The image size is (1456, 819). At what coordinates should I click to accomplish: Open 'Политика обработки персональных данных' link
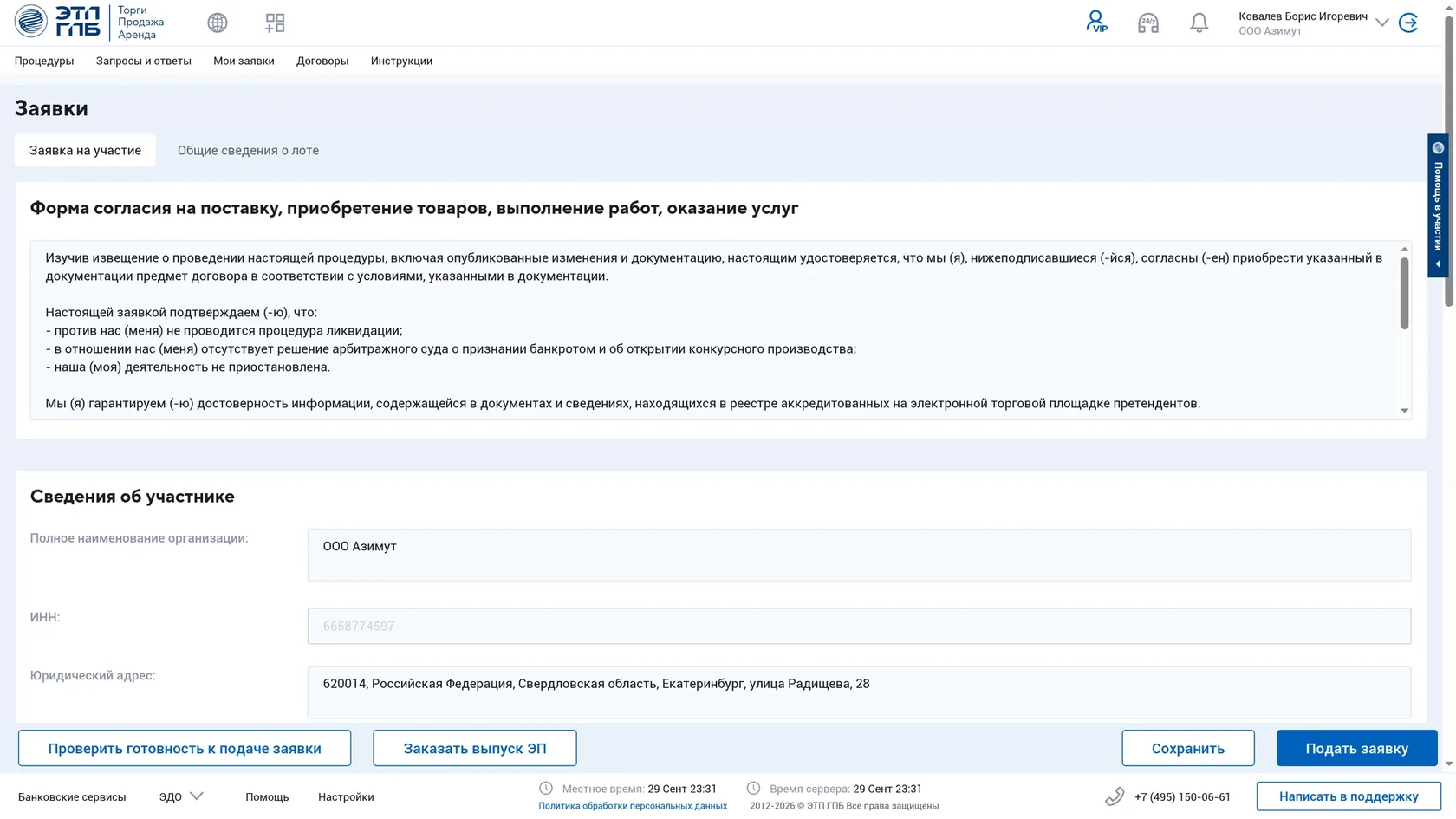(633, 806)
